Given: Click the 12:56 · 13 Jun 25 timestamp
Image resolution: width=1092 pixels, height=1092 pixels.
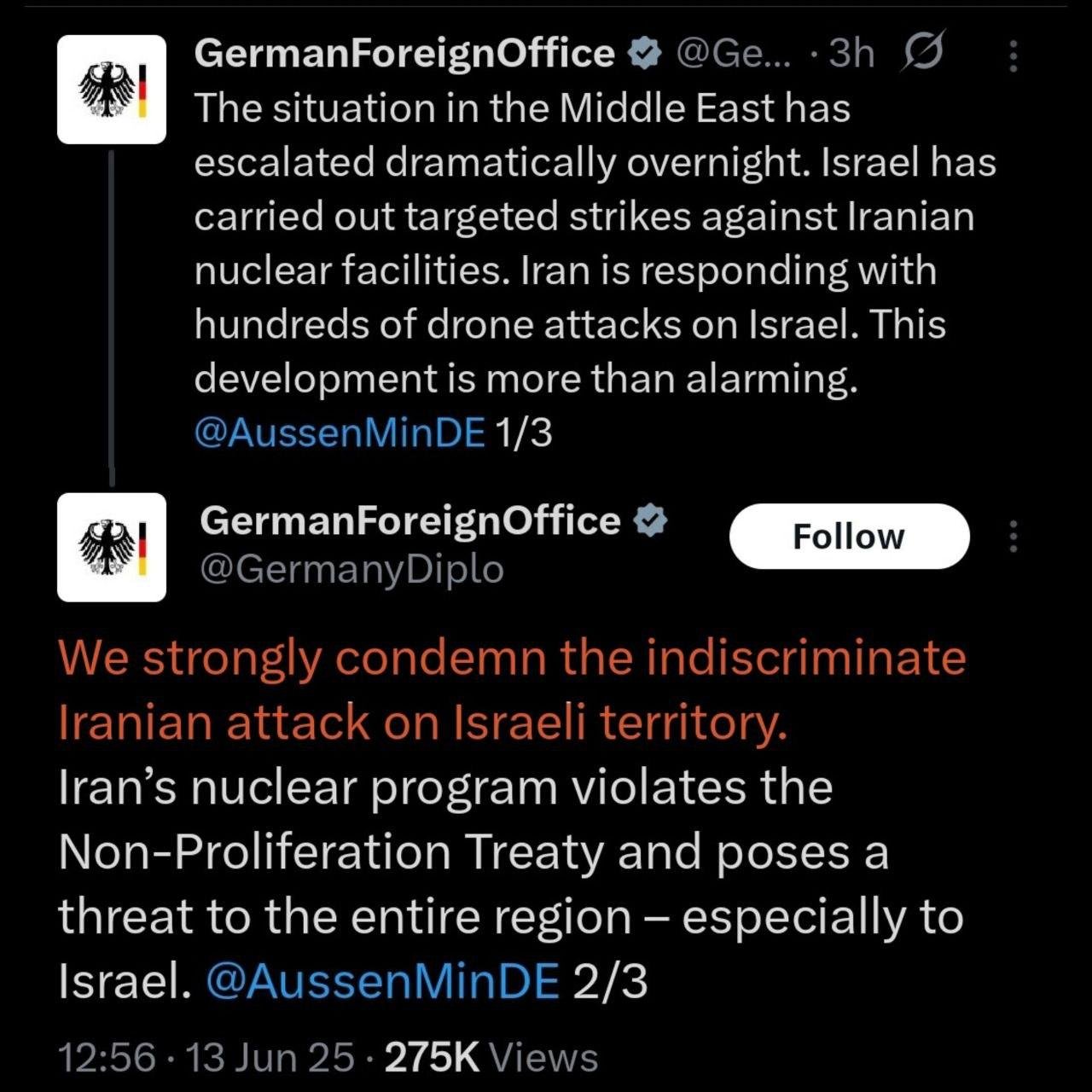Looking at the screenshot, I should point(205,1058).
